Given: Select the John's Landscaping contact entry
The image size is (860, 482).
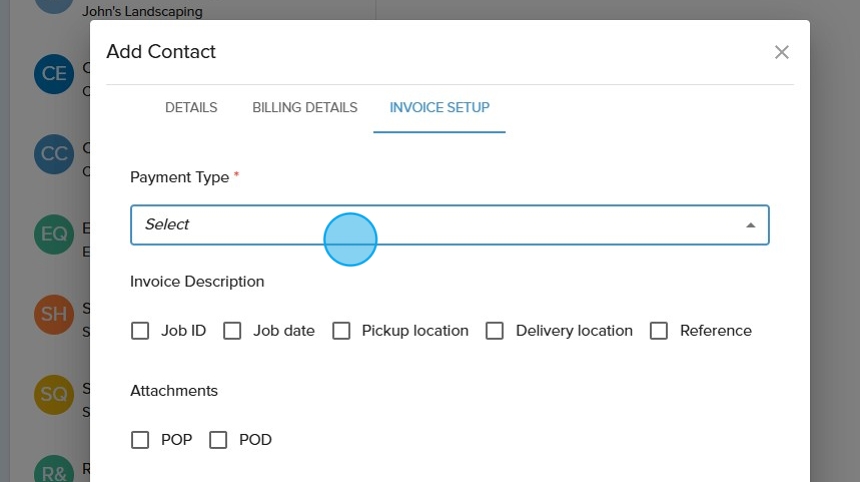Looking at the screenshot, I should 142,12.
